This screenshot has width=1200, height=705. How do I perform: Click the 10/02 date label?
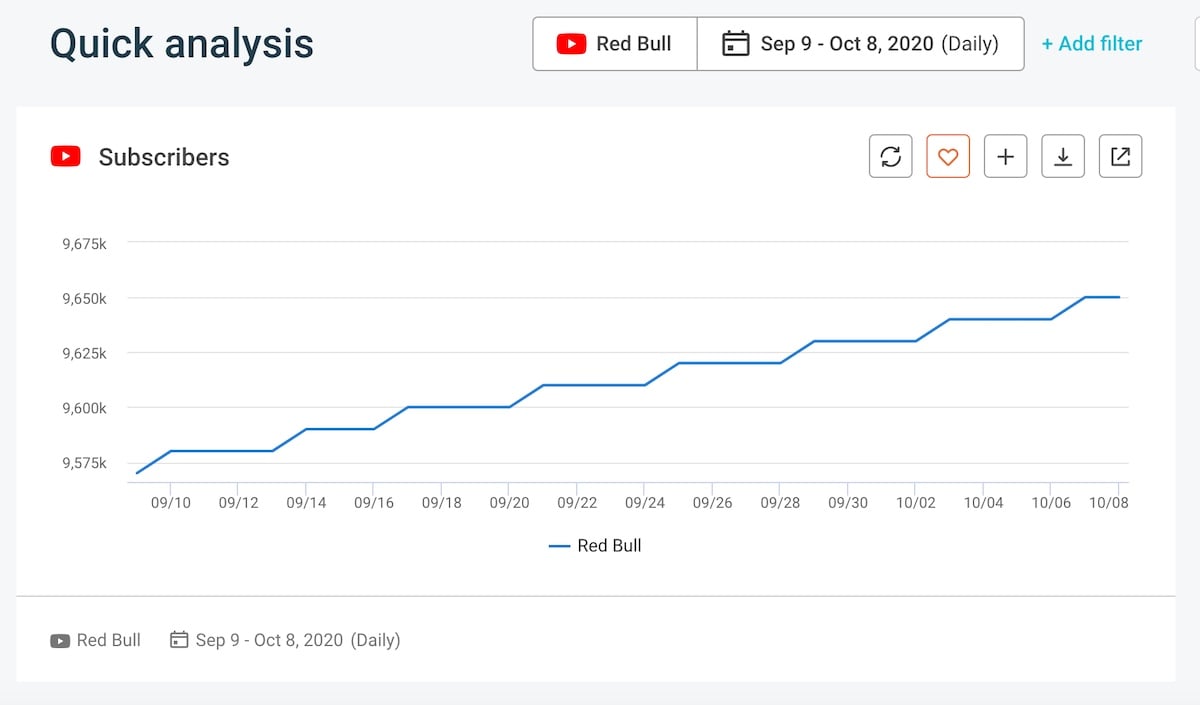tap(916, 503)
